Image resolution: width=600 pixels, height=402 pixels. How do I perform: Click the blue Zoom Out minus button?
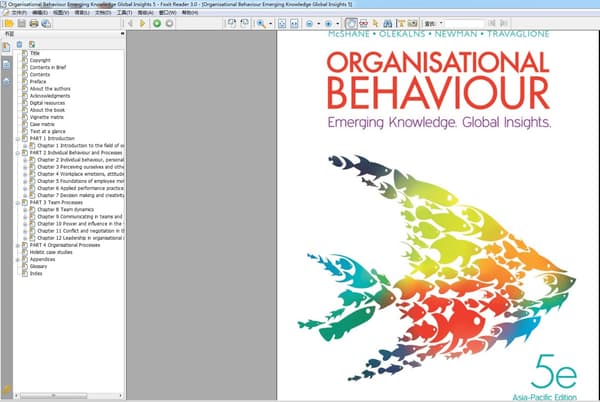[309, 23]
